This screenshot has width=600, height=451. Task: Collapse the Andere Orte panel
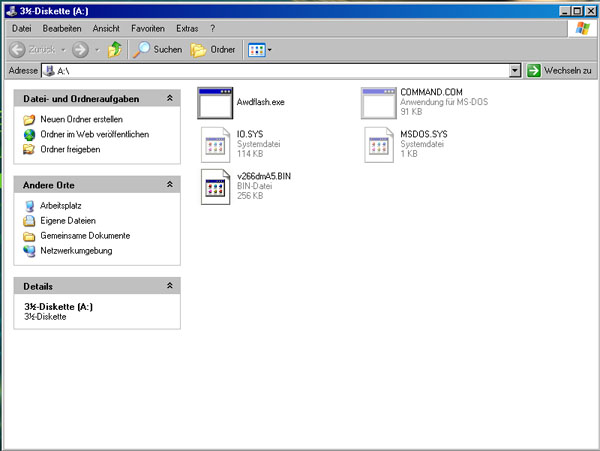tap(170, 184)
